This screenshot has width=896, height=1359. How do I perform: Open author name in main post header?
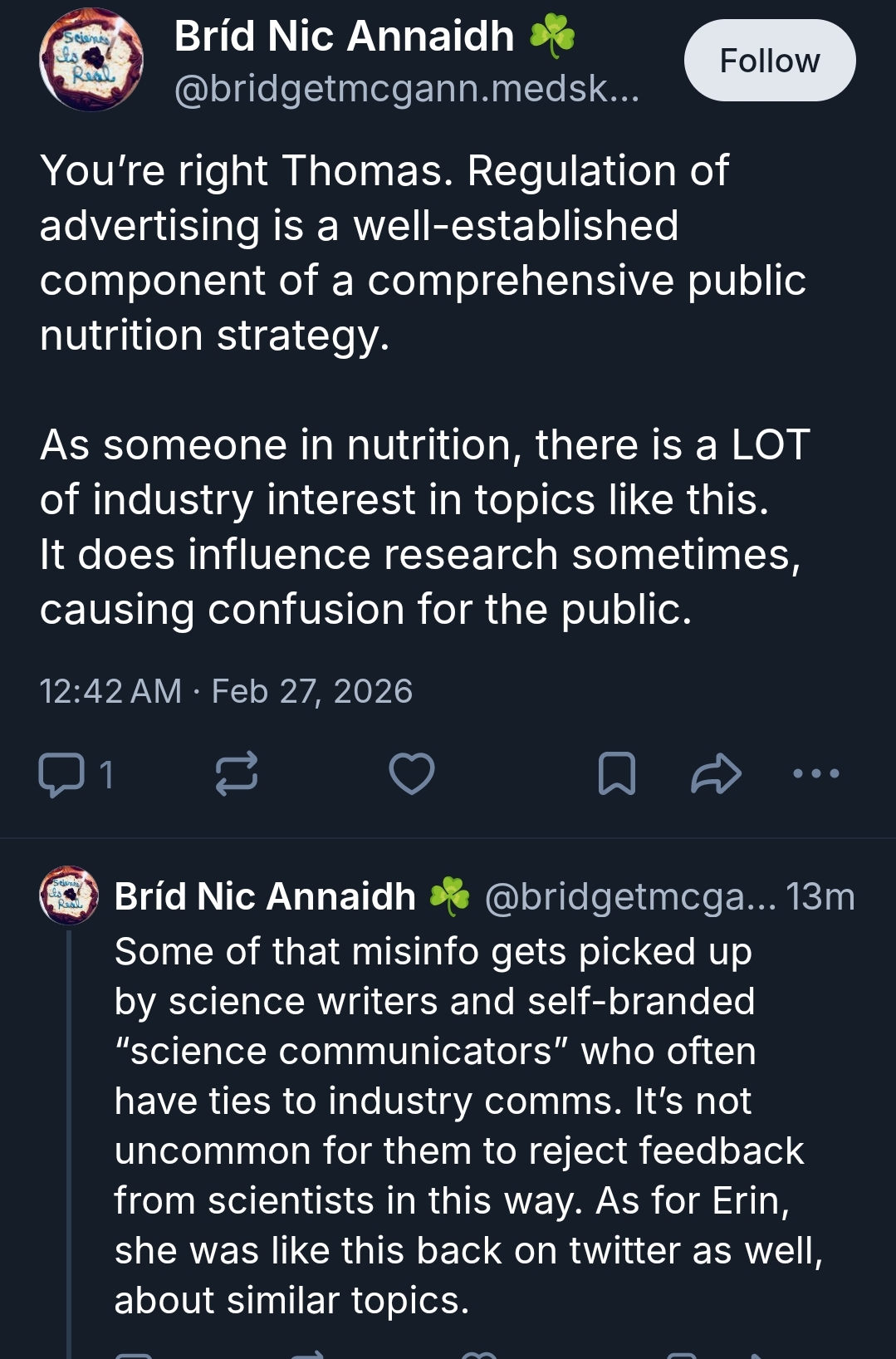(x=345, y=37)
